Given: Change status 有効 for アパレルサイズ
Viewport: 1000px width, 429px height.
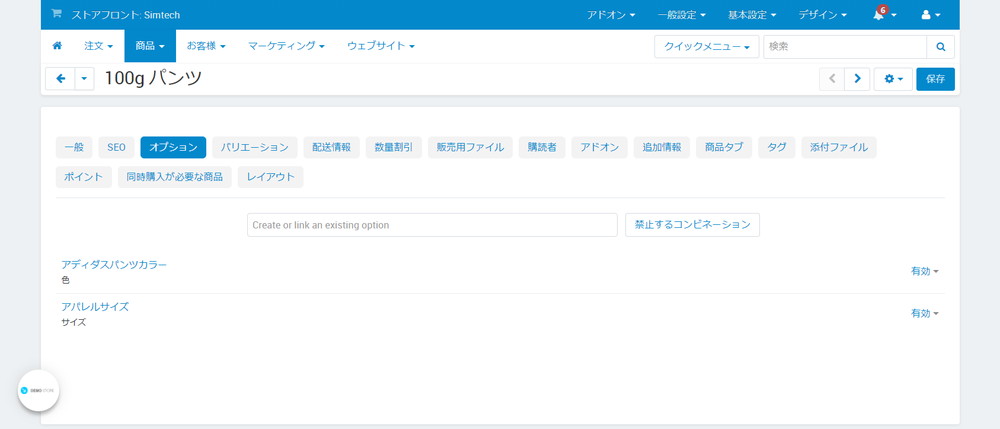Looking at the screenshot, I should click(x=925, y=314).
